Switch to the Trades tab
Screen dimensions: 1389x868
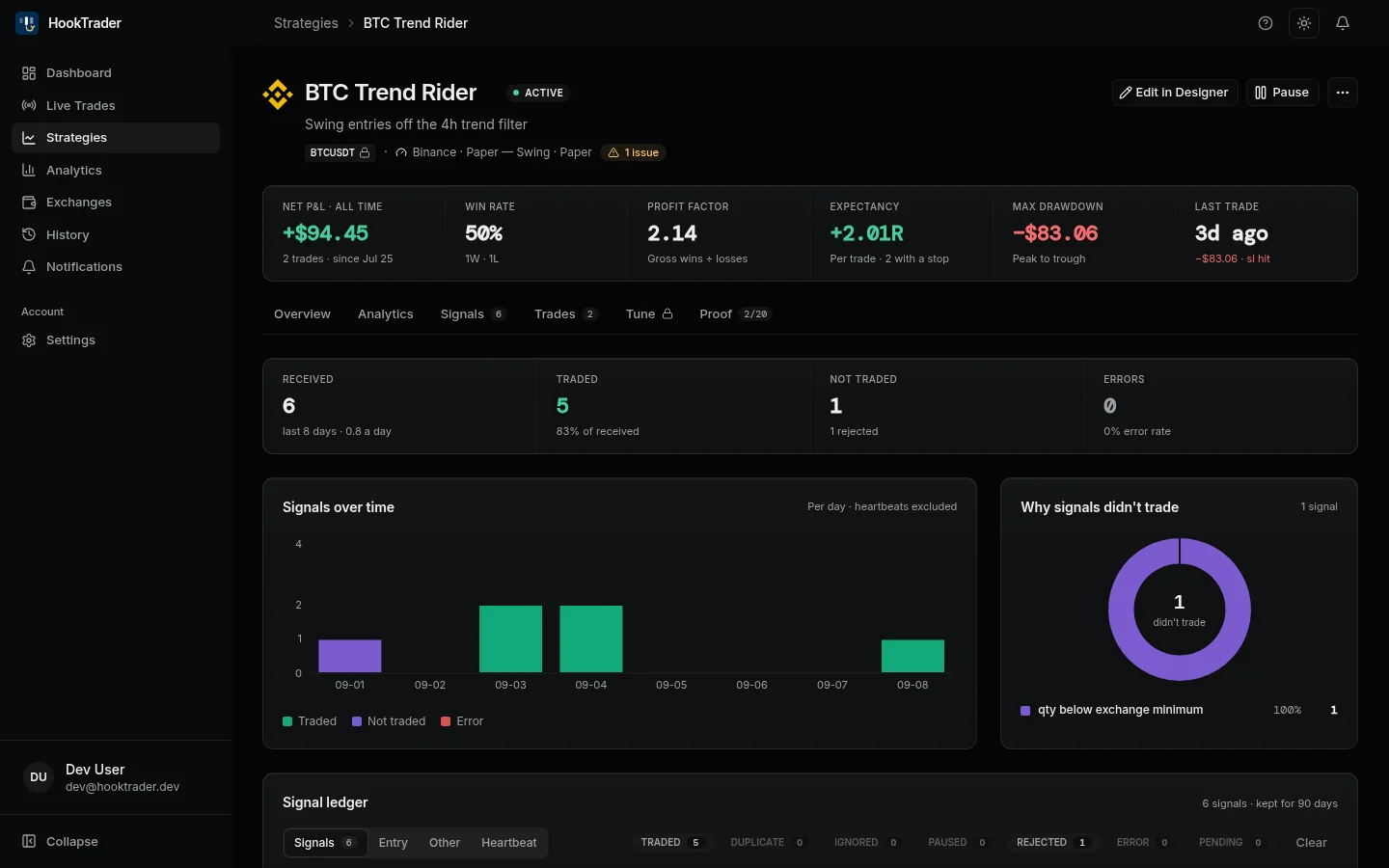click(x=566, y=314)
